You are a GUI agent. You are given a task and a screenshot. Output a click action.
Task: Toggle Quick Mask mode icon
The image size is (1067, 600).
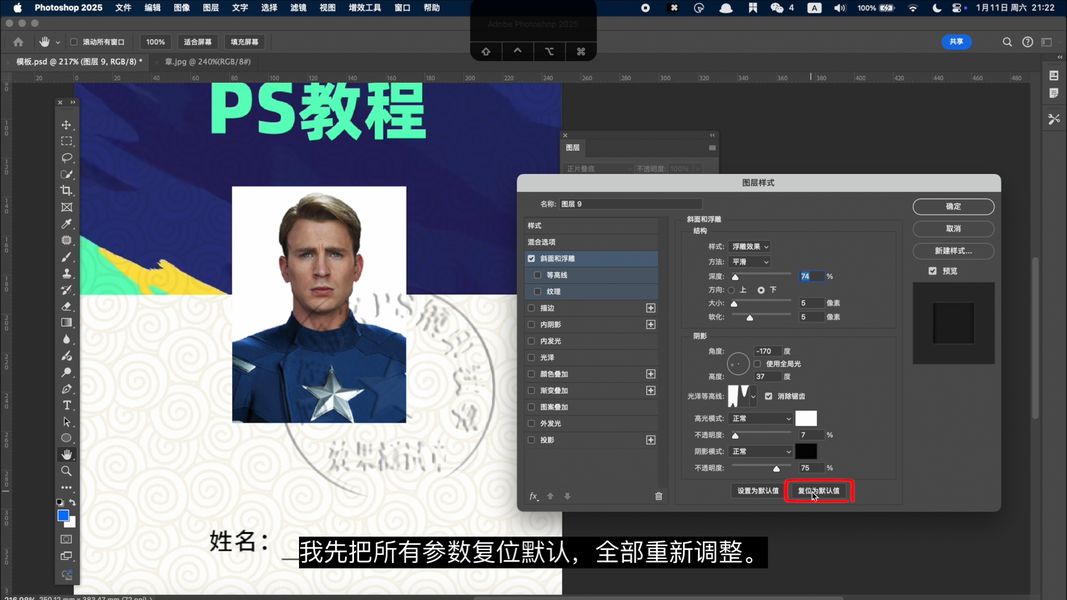[66, 539]
